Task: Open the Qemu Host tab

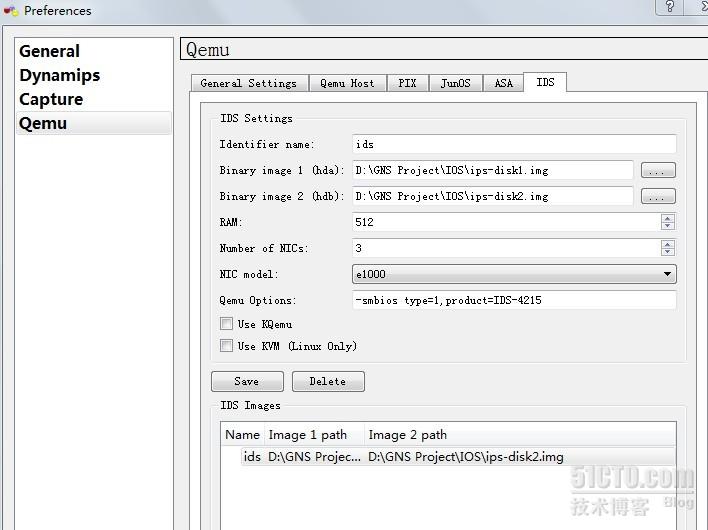Action: coord(347,83)
